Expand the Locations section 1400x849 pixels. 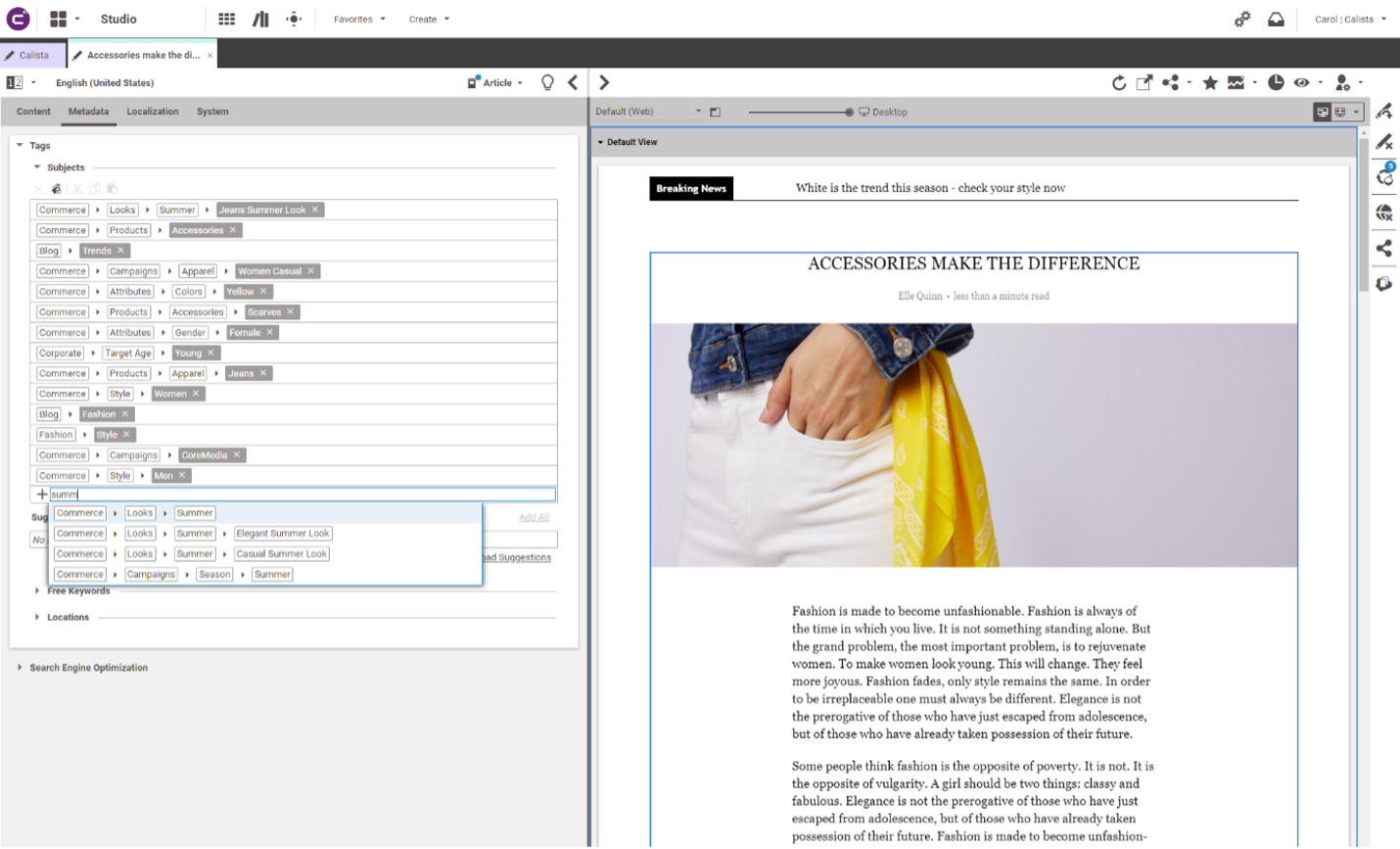click(37, 617)
